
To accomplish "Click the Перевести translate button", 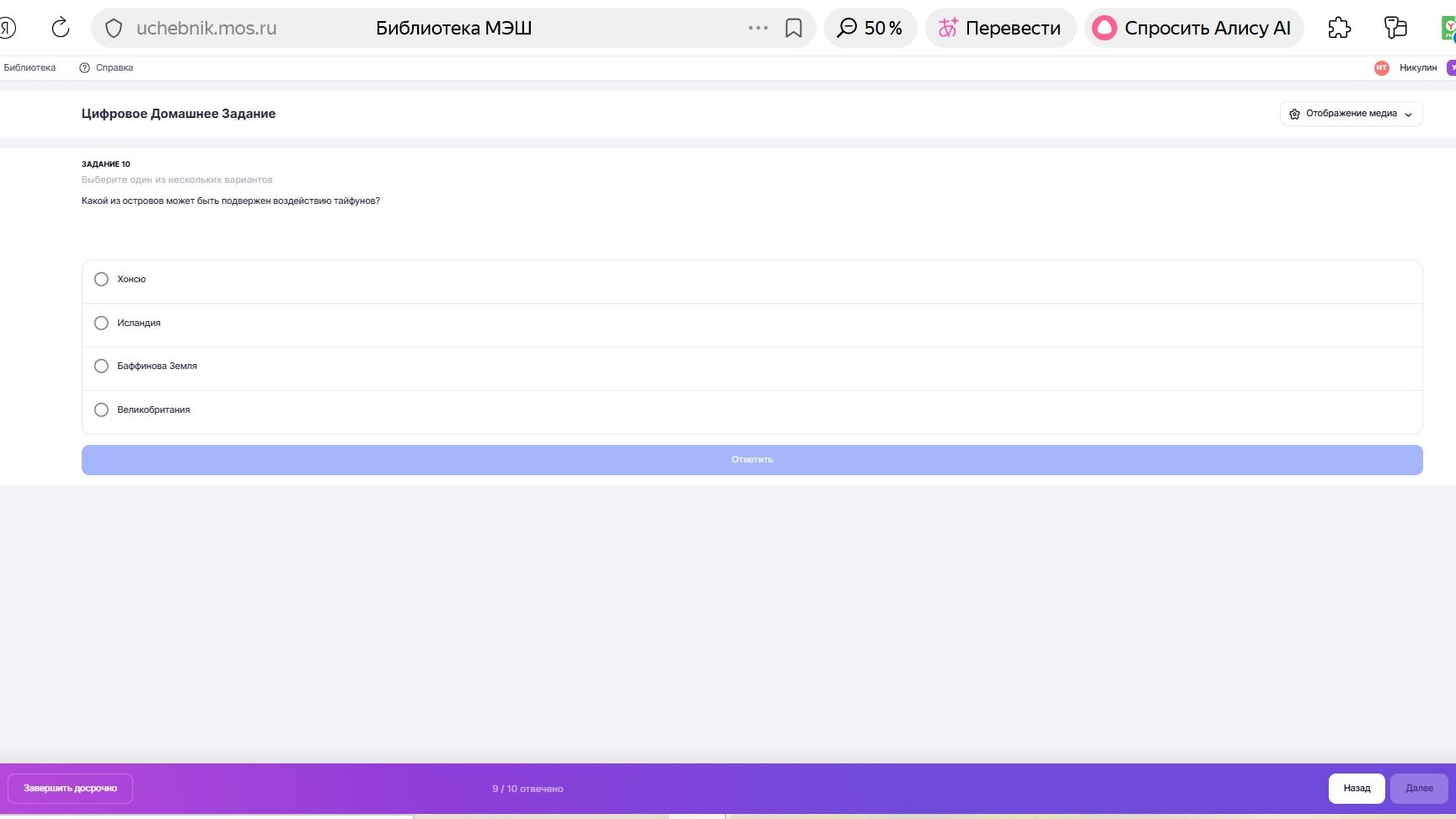I will pyautogui.click(x=1000, y=28).
